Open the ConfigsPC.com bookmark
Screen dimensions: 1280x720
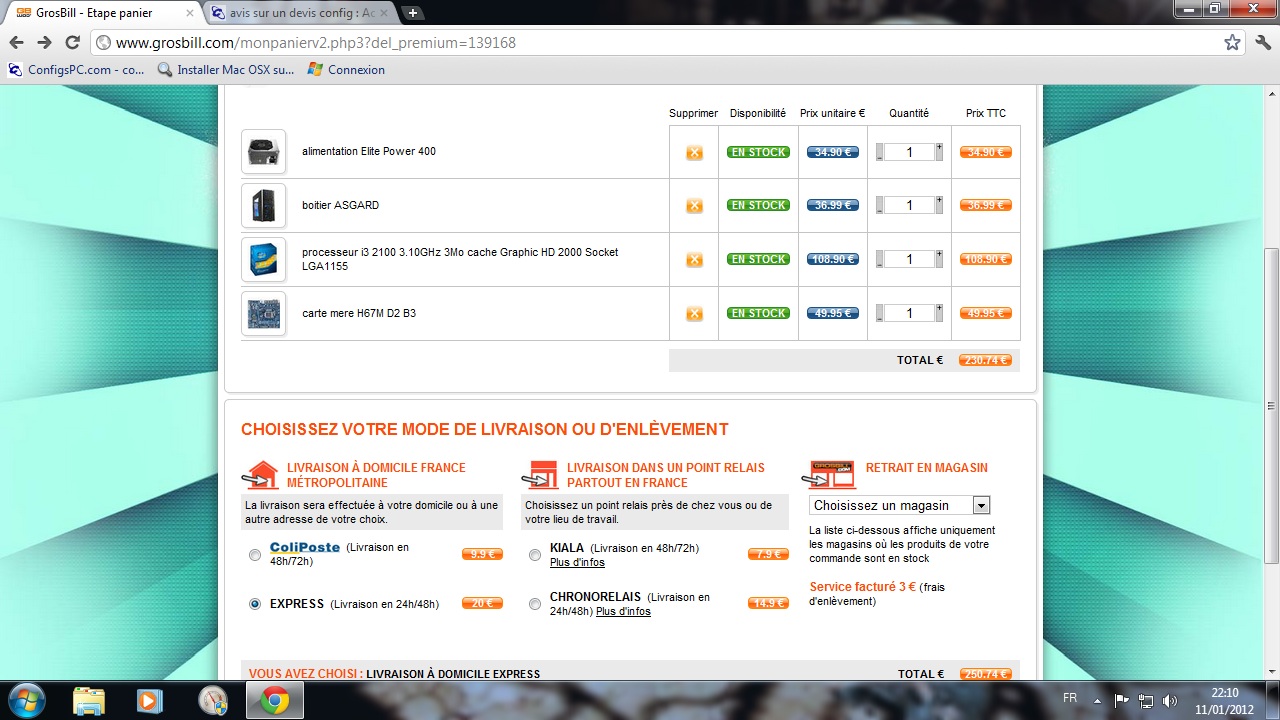click(x=76, y=70)
